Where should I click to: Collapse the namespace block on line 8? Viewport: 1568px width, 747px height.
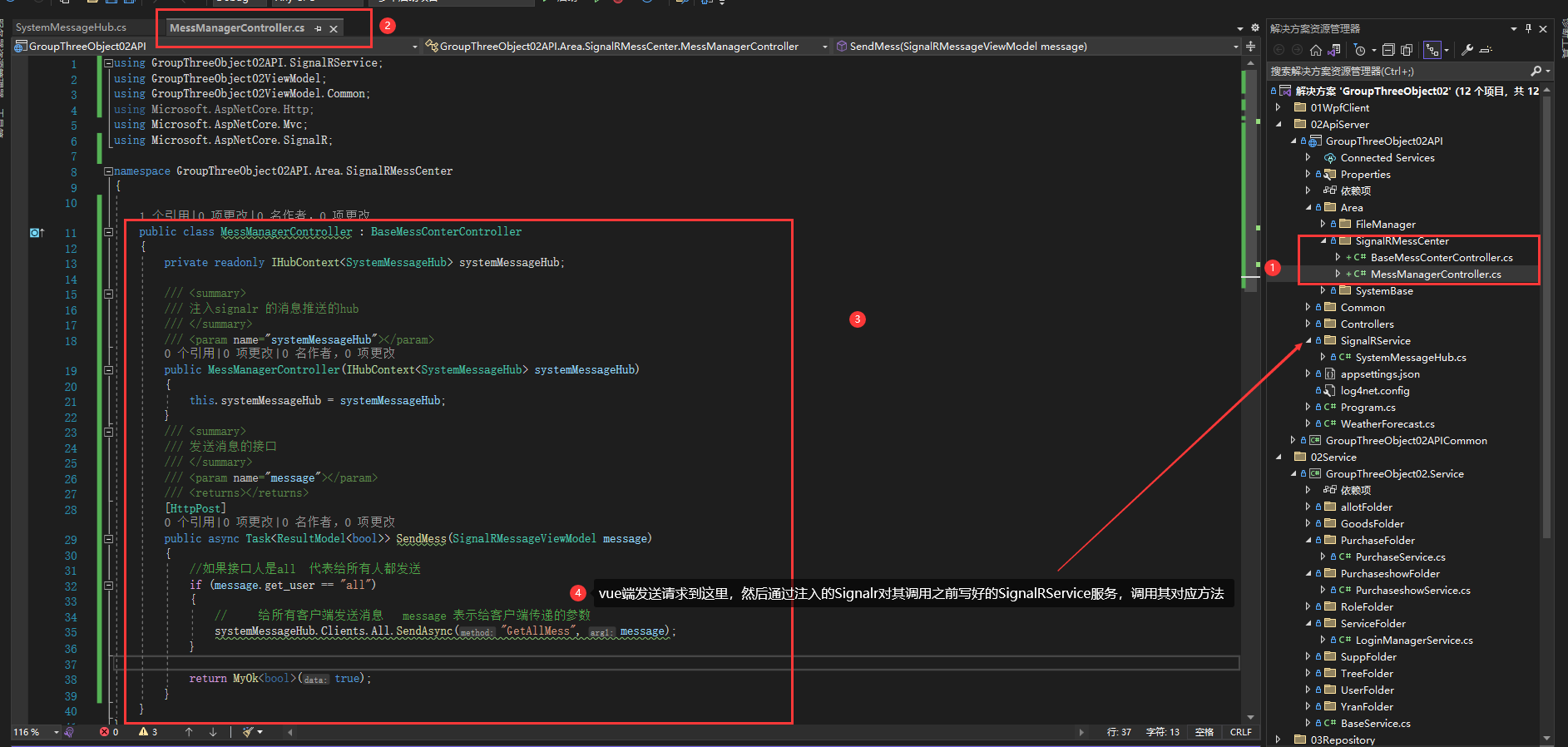[x=108, y=171]
